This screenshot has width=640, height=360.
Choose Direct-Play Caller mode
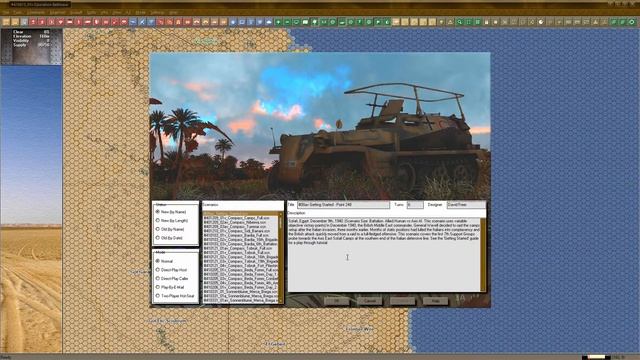172,278
